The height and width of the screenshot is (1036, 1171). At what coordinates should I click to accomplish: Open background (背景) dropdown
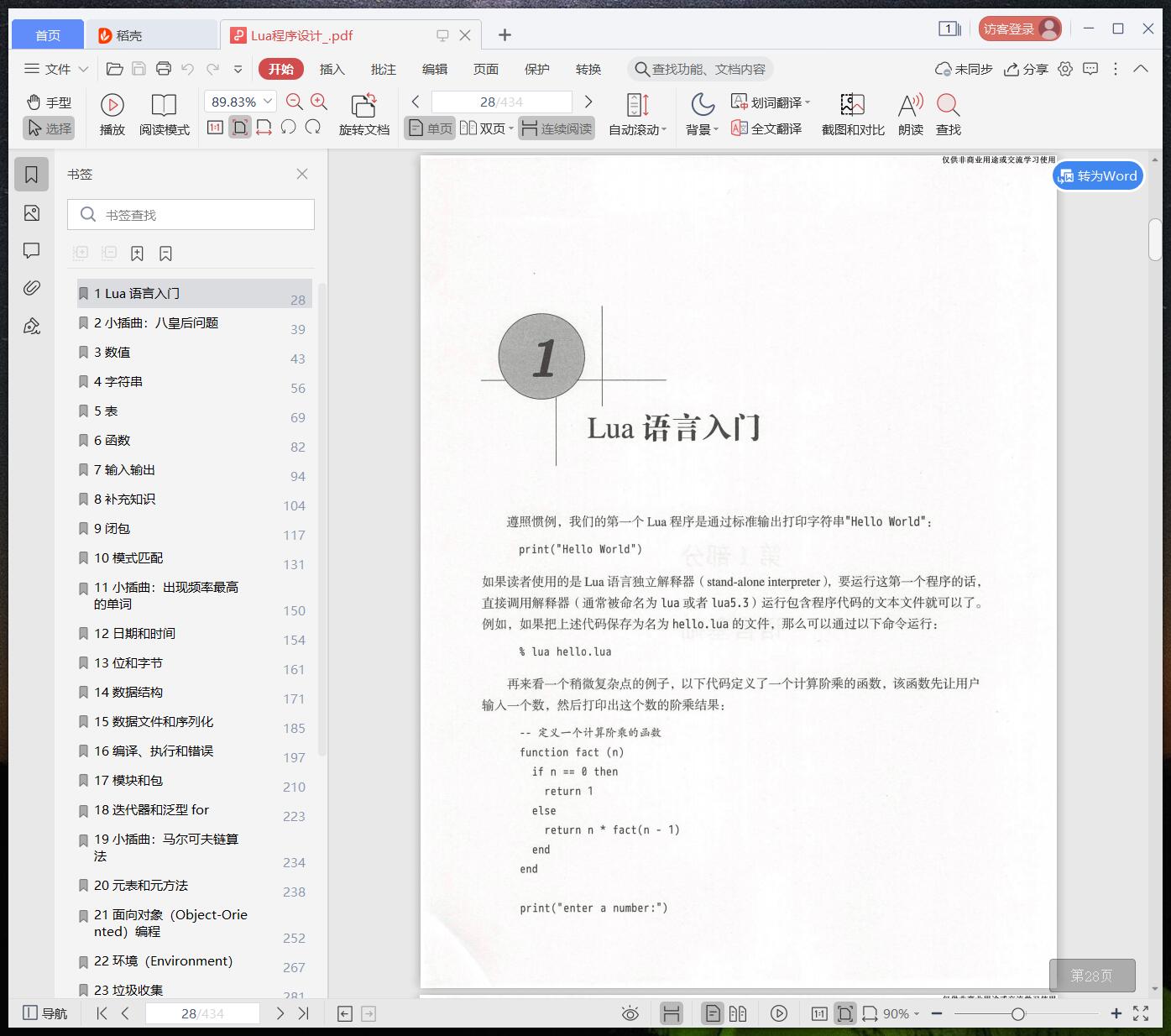click(702, 115)
